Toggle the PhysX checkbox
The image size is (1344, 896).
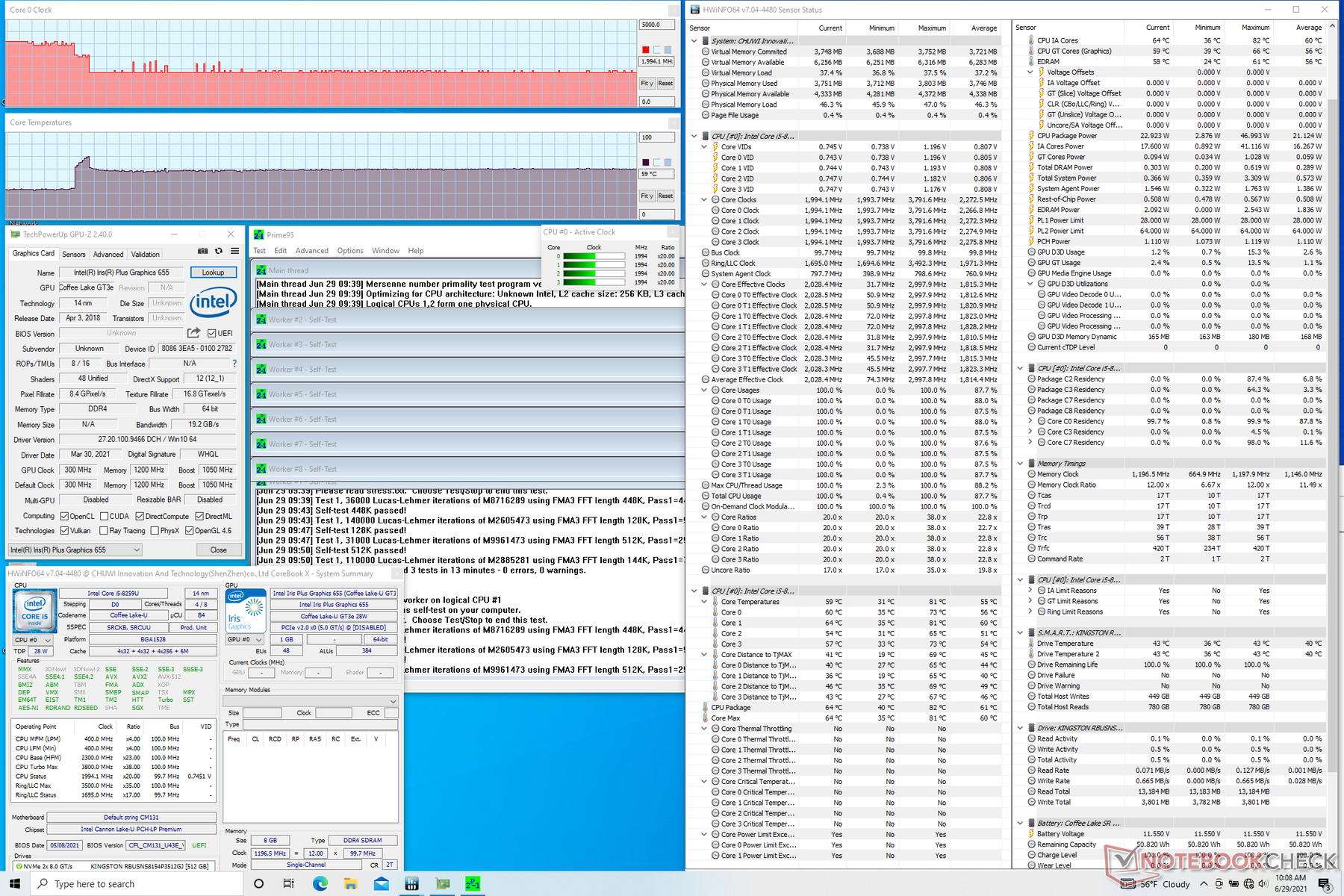[x=155, y=531]
